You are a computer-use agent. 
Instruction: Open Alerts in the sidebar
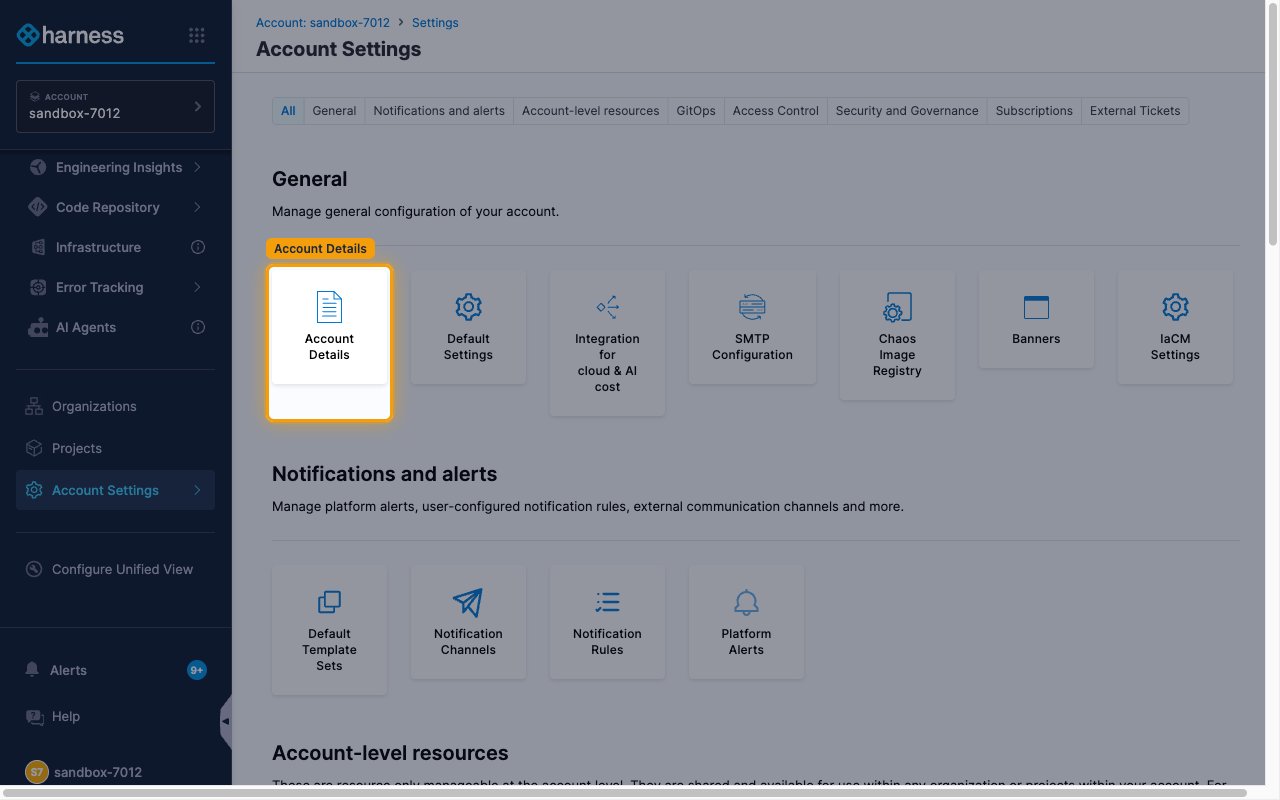(115, 670)
